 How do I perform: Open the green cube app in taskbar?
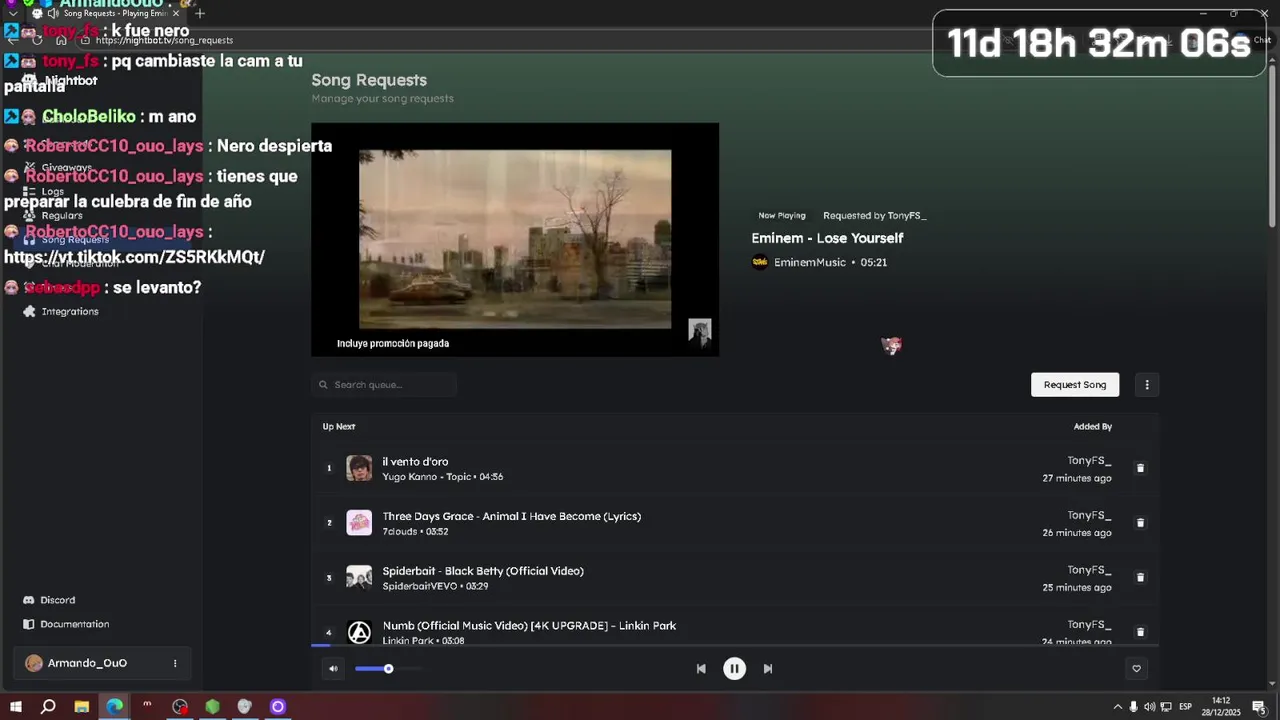pyautogui.click(x=212, y=707)
